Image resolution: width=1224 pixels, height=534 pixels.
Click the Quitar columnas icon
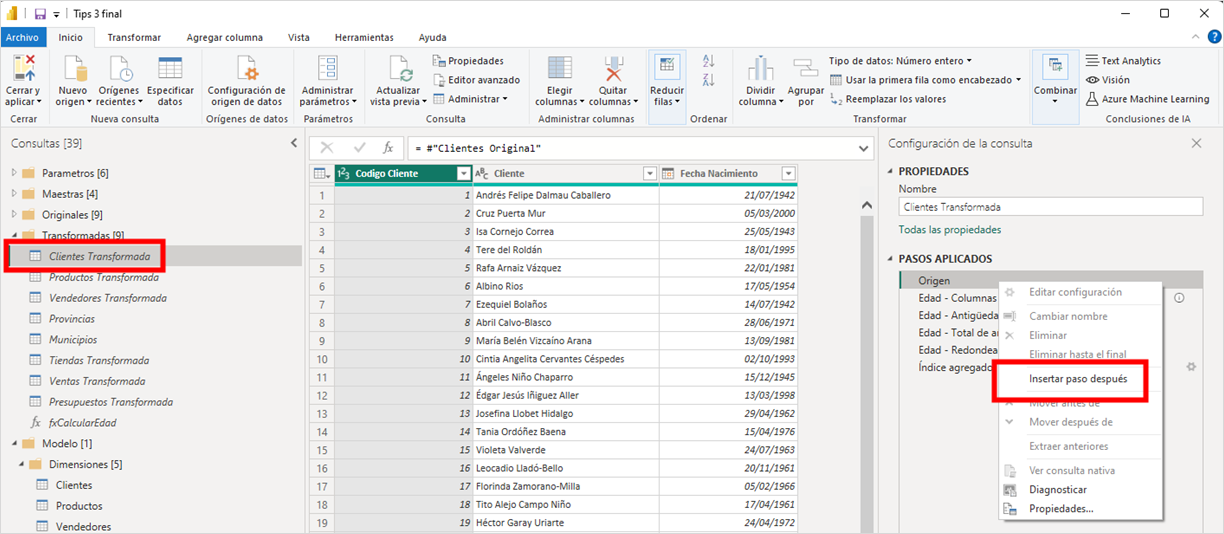point(613,69)
